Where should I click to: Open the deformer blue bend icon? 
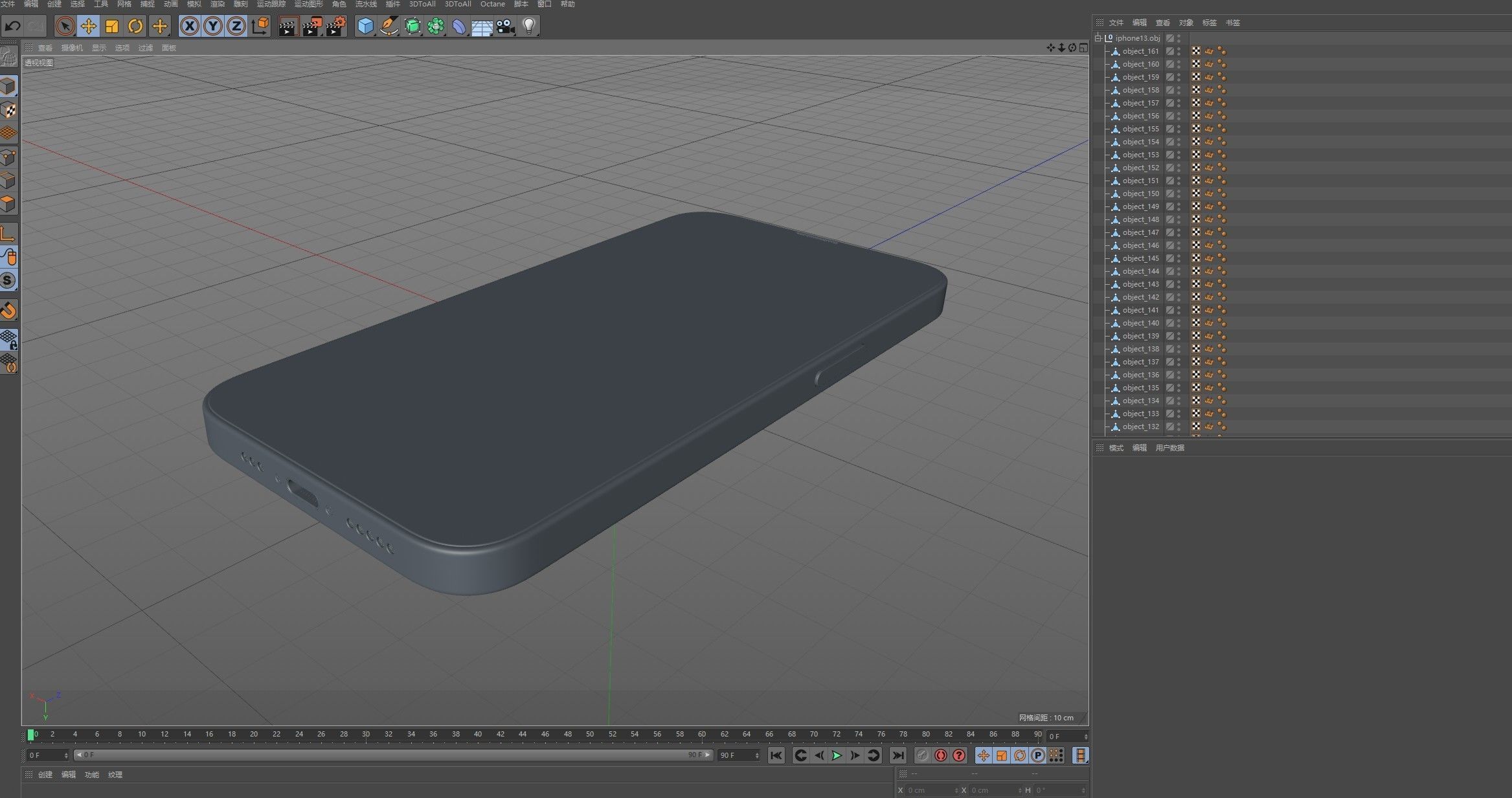[459, 27]
